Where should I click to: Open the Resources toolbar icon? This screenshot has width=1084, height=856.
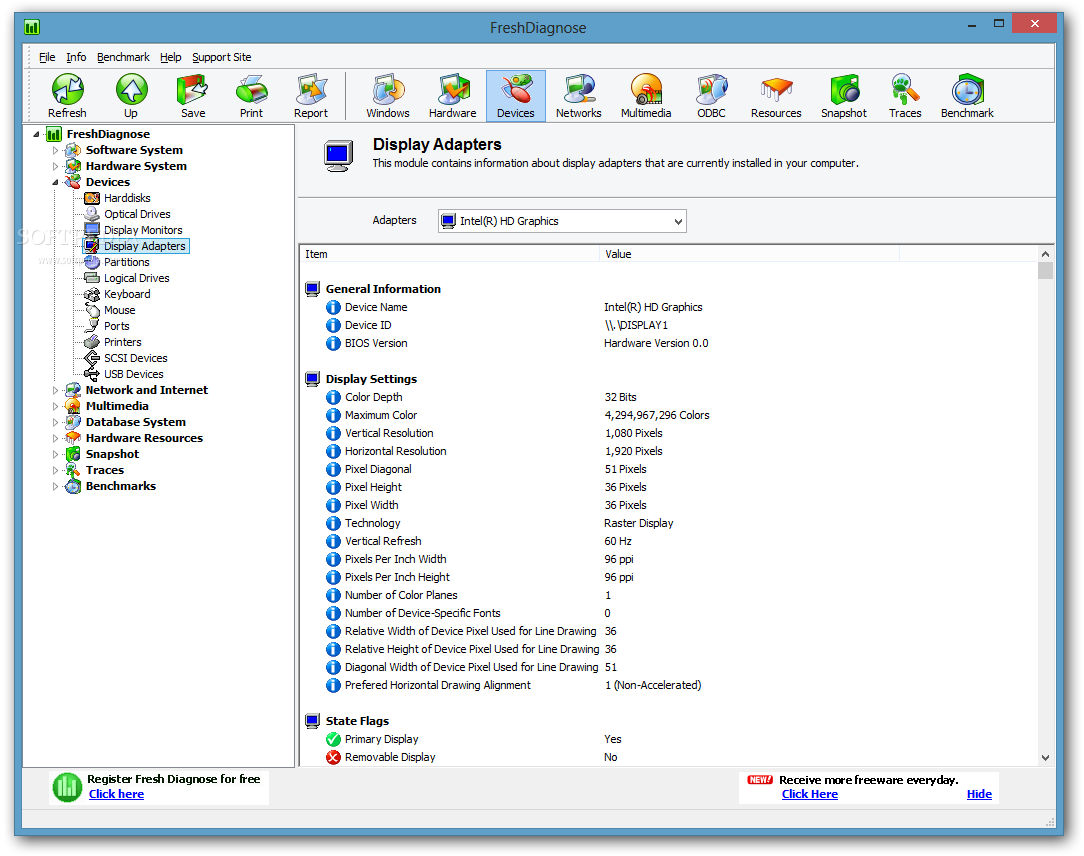pyautogui.click(x=776, y=96)
